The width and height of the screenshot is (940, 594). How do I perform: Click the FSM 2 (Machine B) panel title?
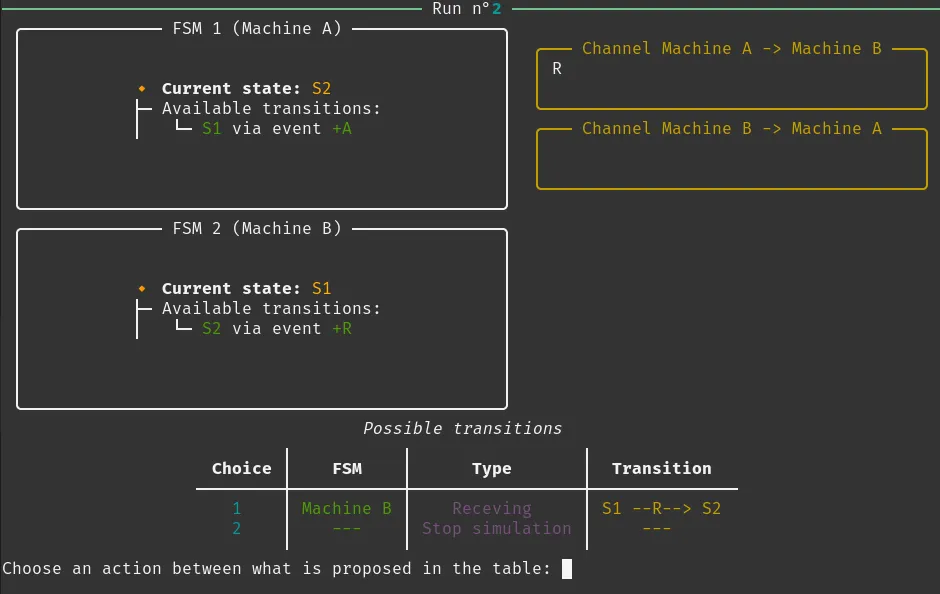pos(257,229)
